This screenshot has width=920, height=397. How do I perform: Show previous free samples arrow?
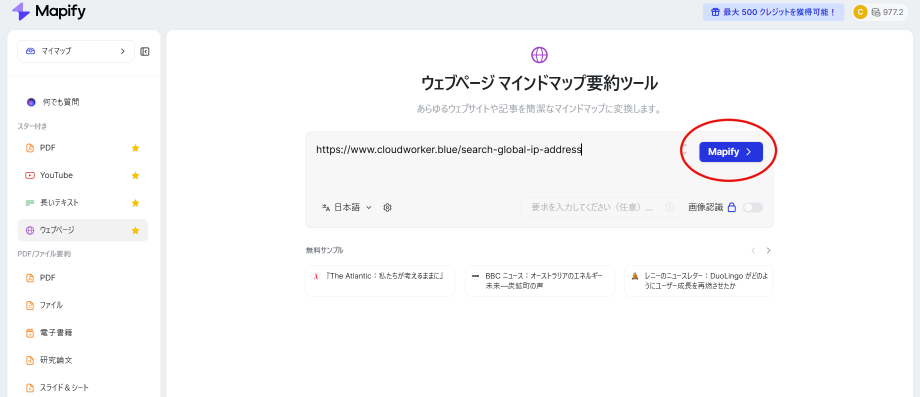pyautogui.click(x=753, y=250)
